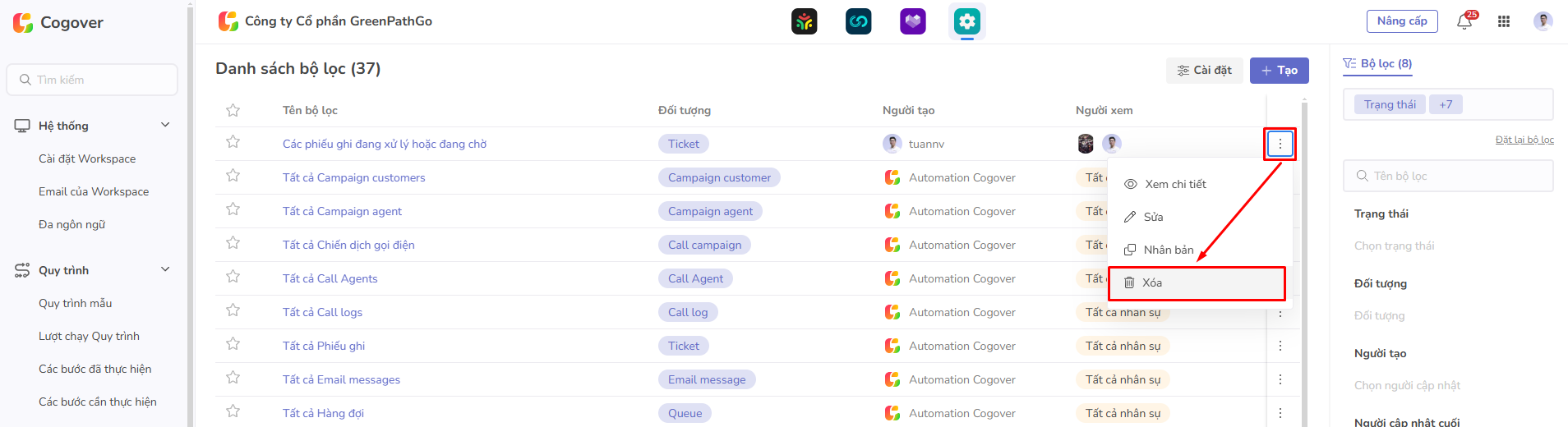This screenshot has height=427, width=1568.
Task: Open filter 'Tất cả Chiến dịch gọi điện'
Action: pos(348,245)
